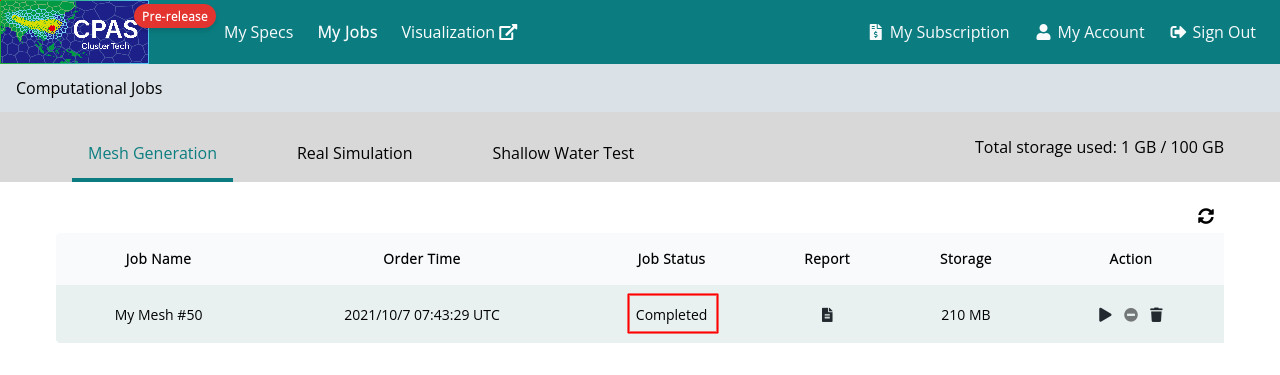Delete the My Mesh #50 job
This screenshot has height=375, width=1280.
point(1156,315)
